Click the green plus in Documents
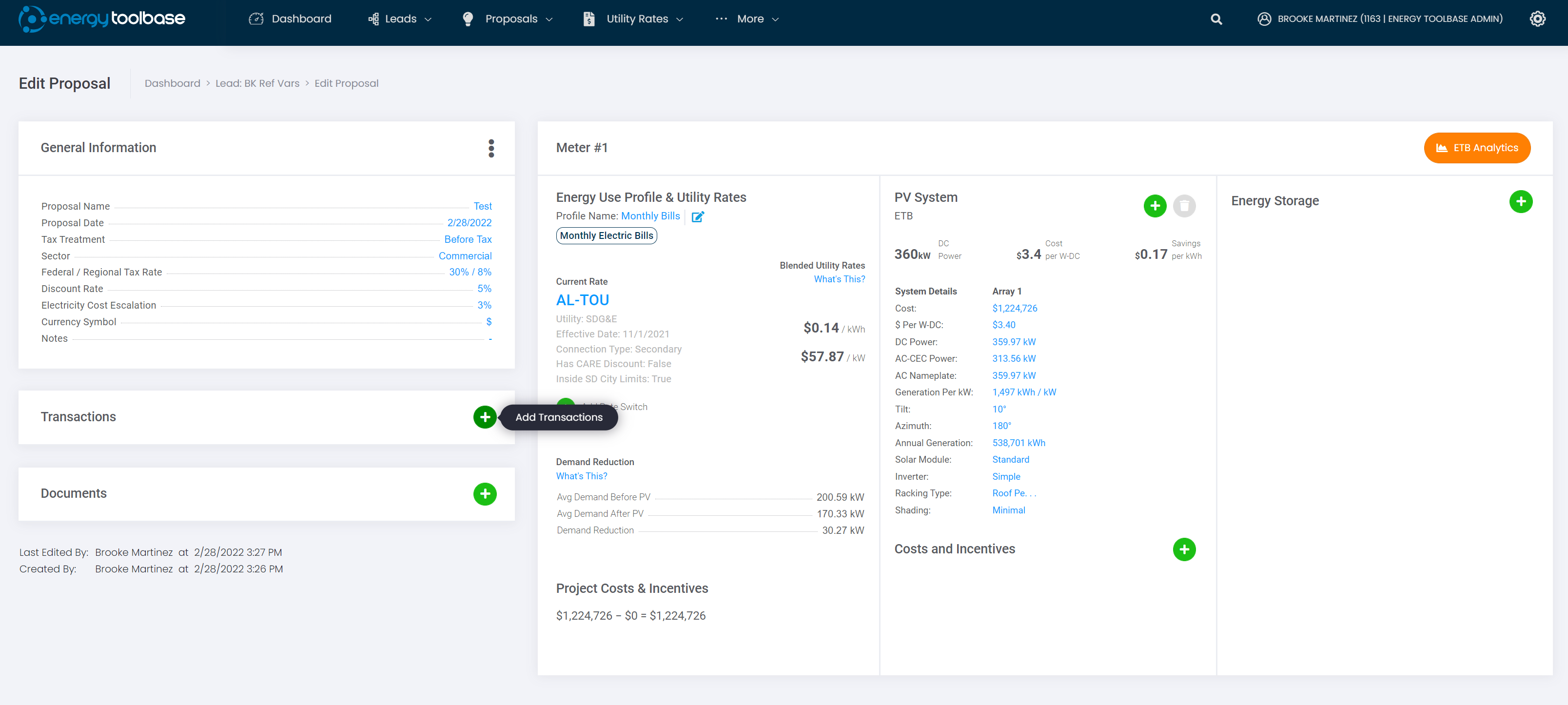1568x705 pixels. click(485, 494)
